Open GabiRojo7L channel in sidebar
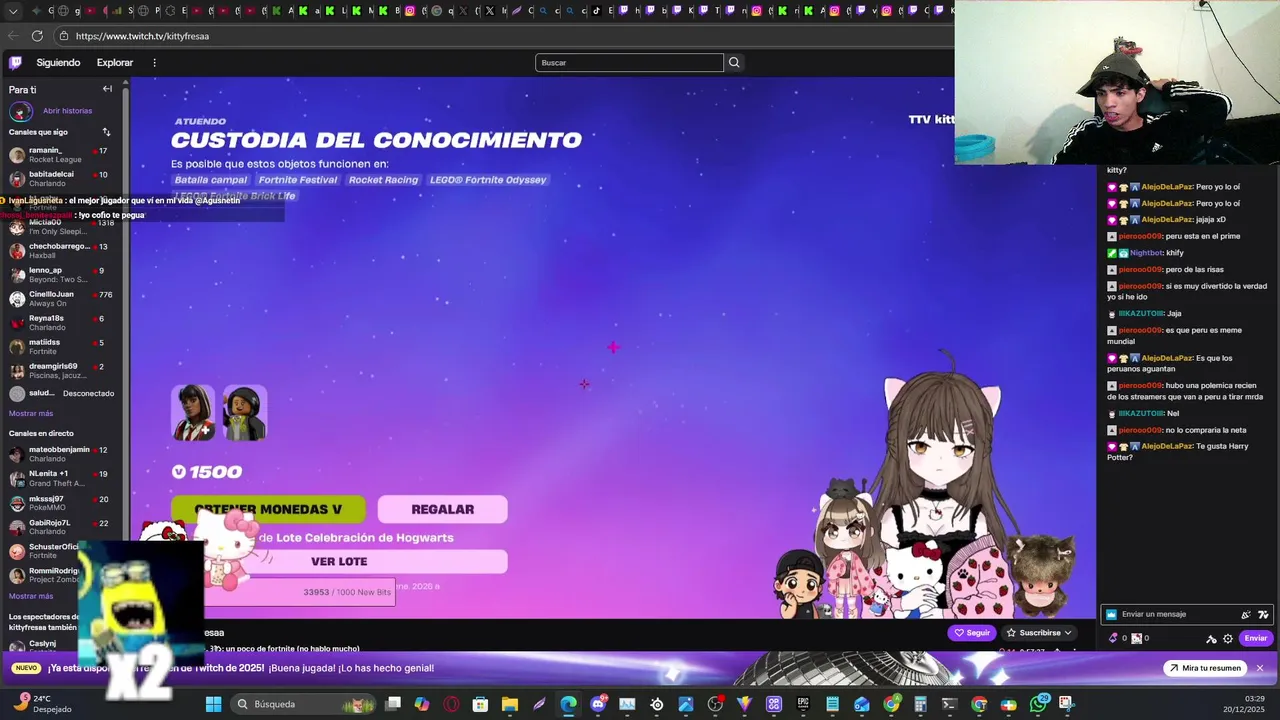Viewport: 1280px width, 720px height. 60,527
